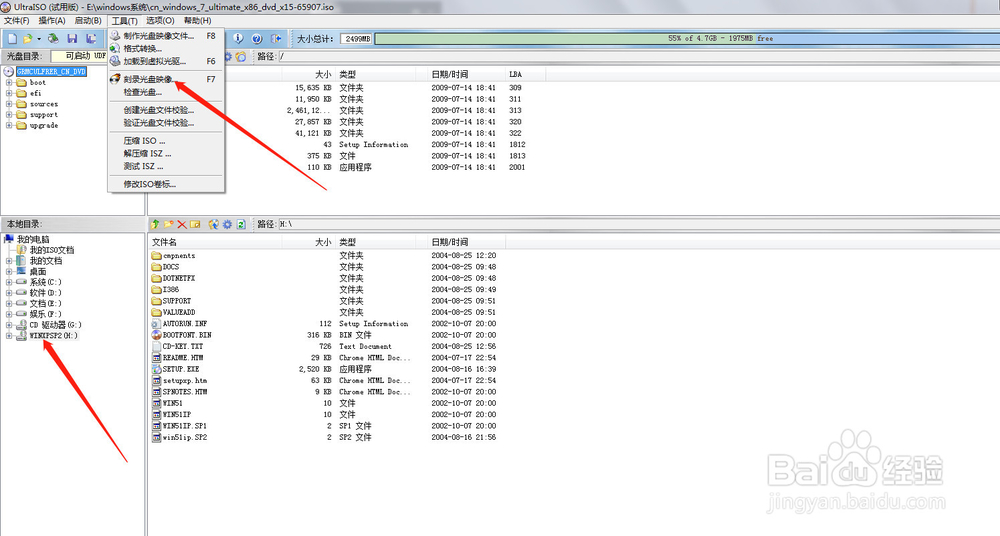This screenshot has width=1000, height=536.
Task: Expand the sources folder node
Action: [9, 104]
